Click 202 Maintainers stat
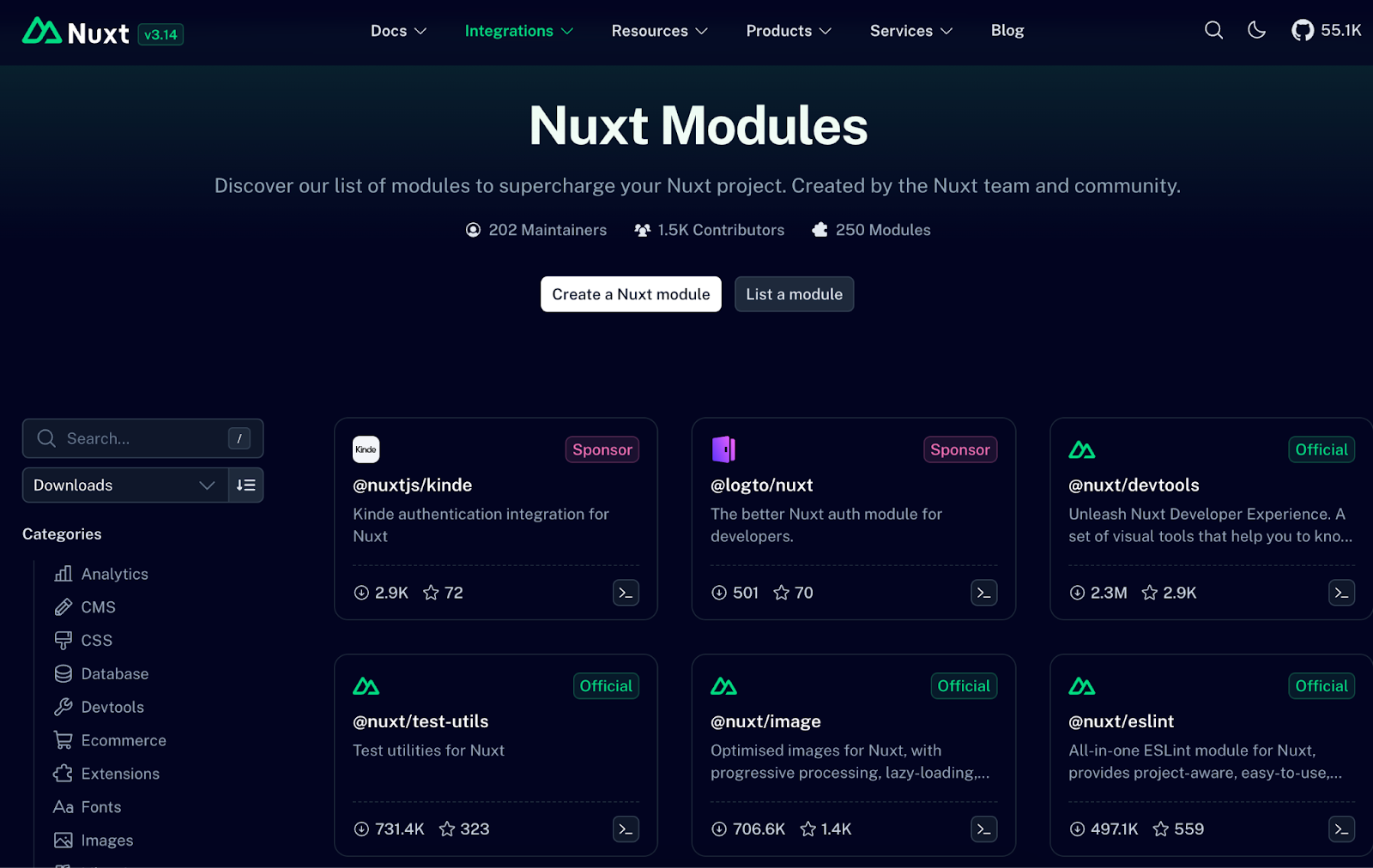 tap(536, 230)
